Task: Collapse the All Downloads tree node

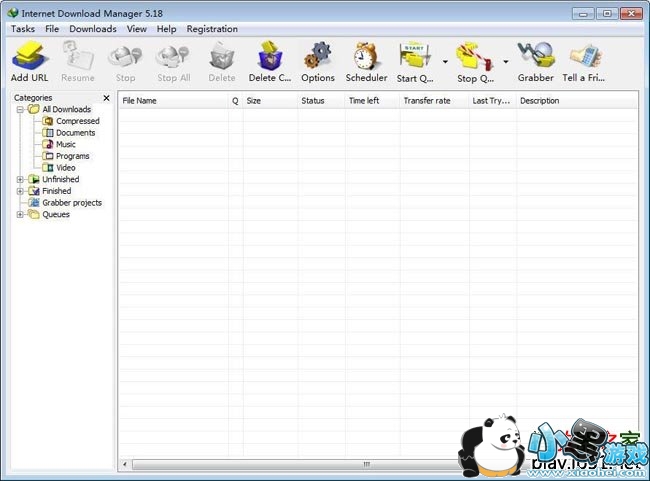Action: 19,109
